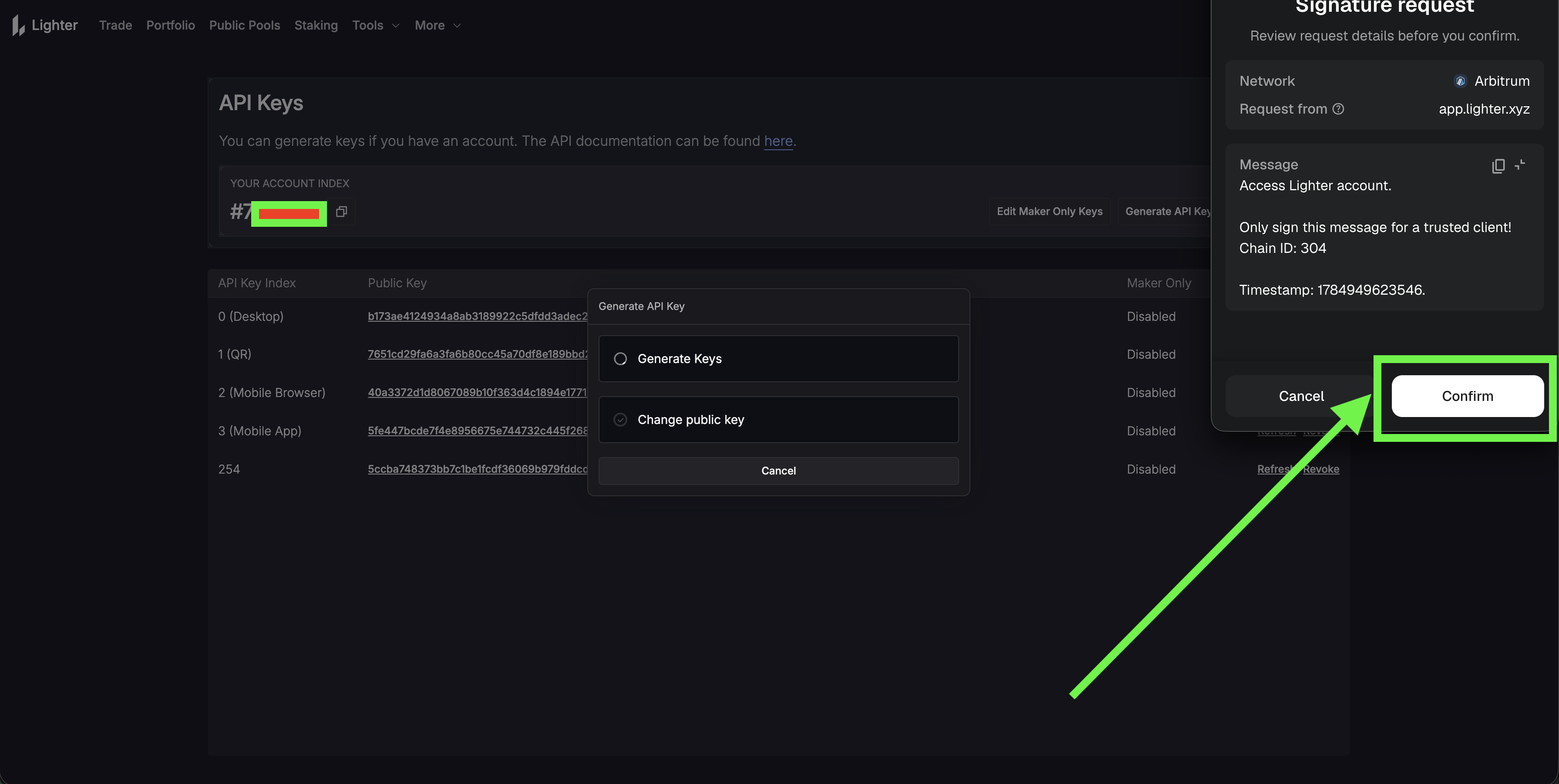This screenshot has height=784, width=1559.
Task: Click the 'Chain ID: 304' text
Action: [1283, 248]
